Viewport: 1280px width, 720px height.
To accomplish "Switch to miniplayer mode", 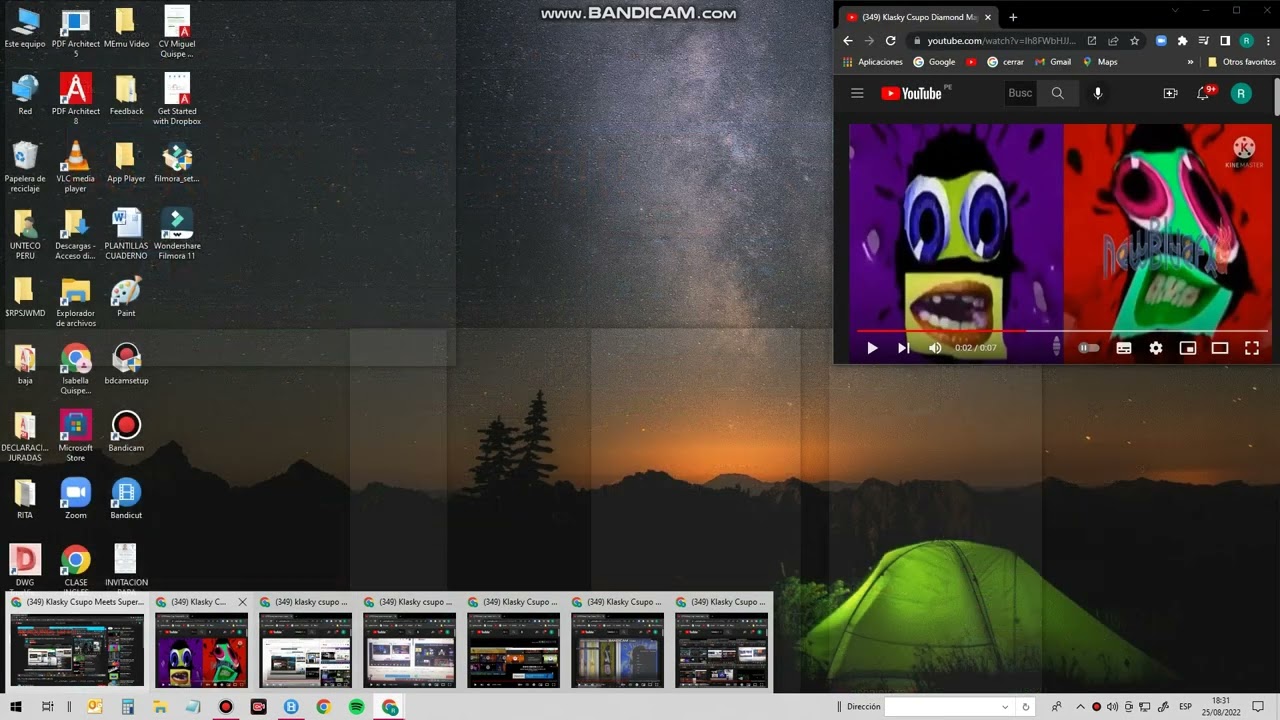I will (1188, 348).
